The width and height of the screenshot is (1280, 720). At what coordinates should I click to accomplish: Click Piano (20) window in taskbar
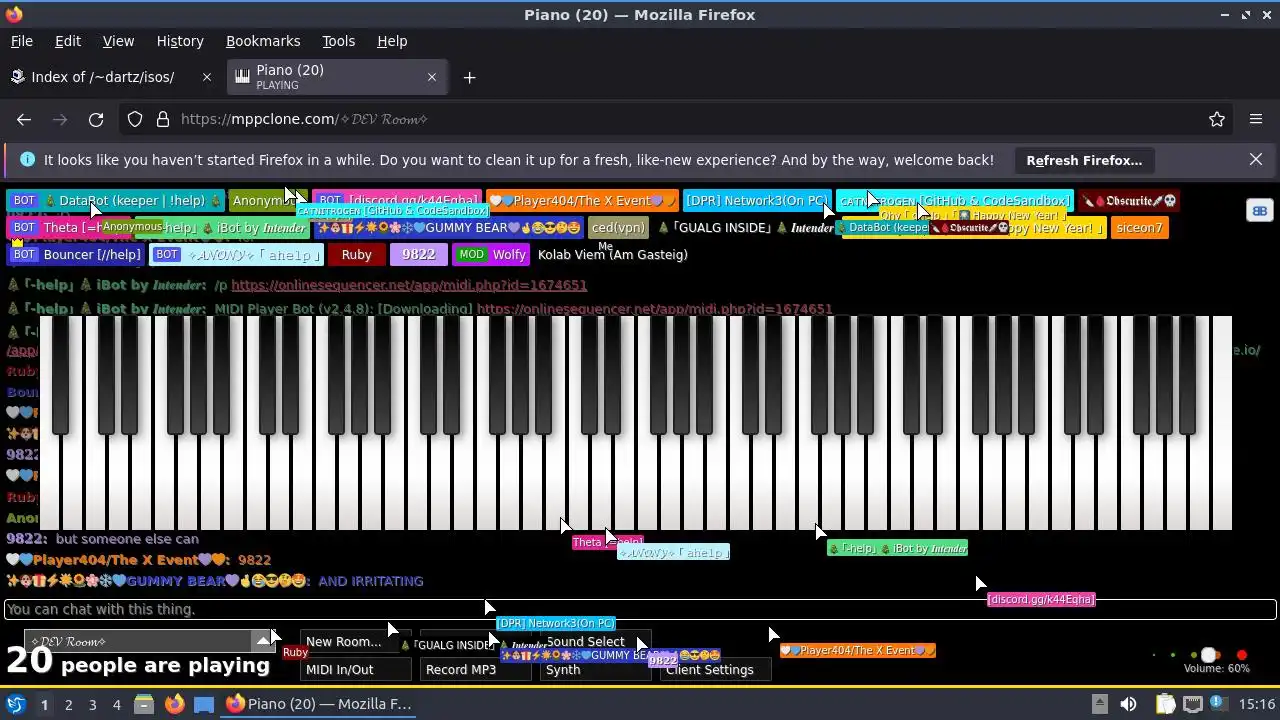click(x=319, y=704)
